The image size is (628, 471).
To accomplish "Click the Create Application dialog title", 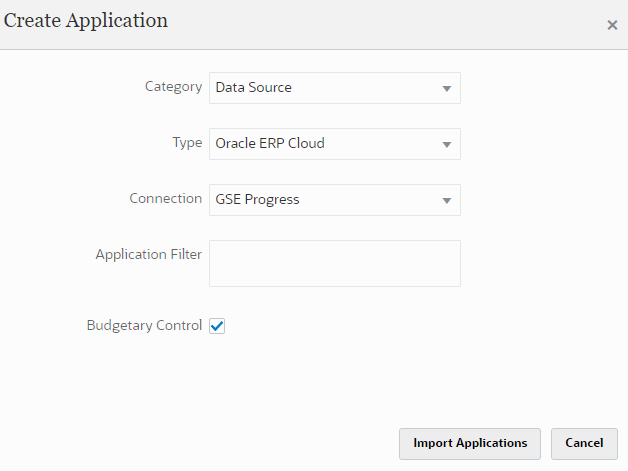I will (x=86, y=21).
